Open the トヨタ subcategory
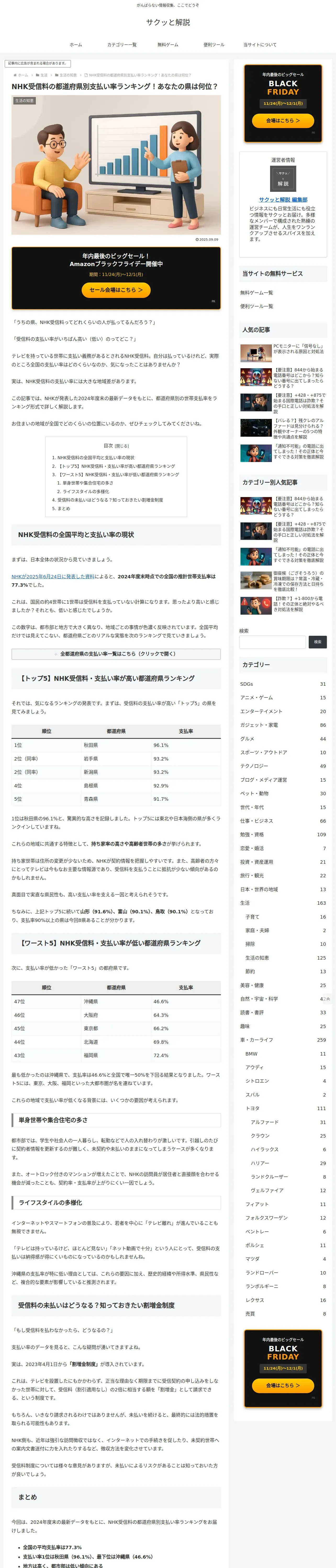336x1568 pixels. click(x=285, y=1108)
